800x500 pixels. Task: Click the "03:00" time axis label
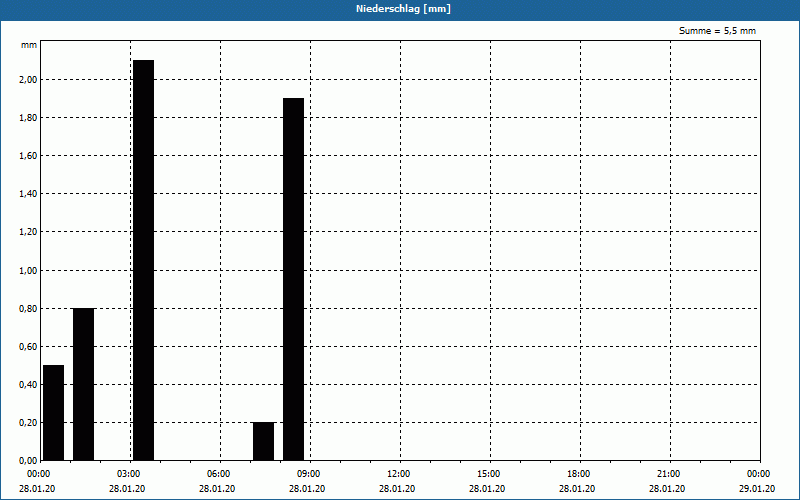pyautogui.click(x=129, y=474)
